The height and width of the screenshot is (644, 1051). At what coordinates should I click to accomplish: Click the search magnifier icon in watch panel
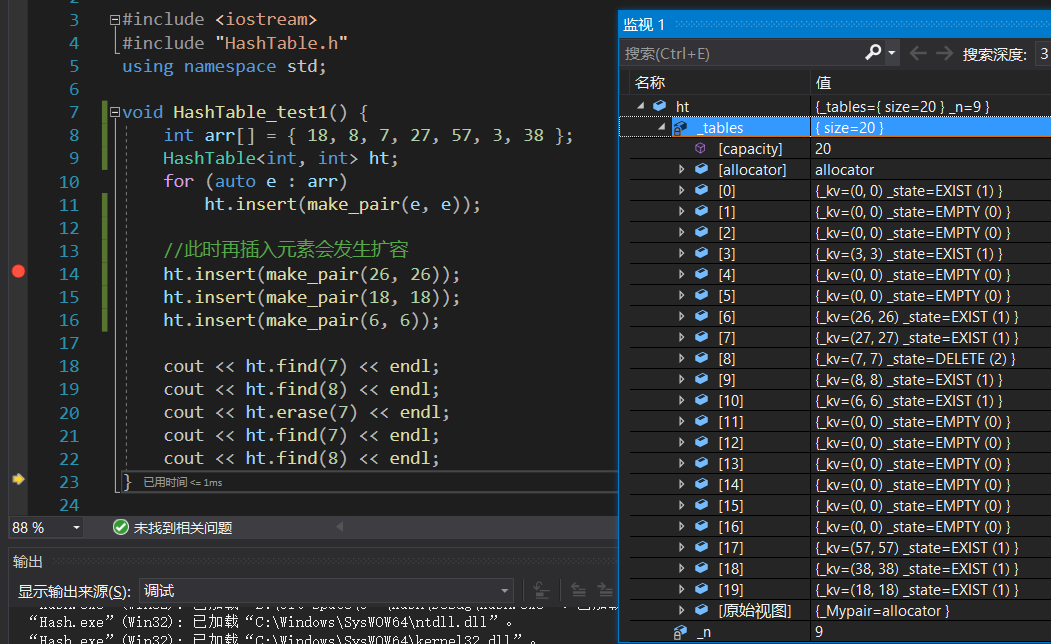click(873, 52)
